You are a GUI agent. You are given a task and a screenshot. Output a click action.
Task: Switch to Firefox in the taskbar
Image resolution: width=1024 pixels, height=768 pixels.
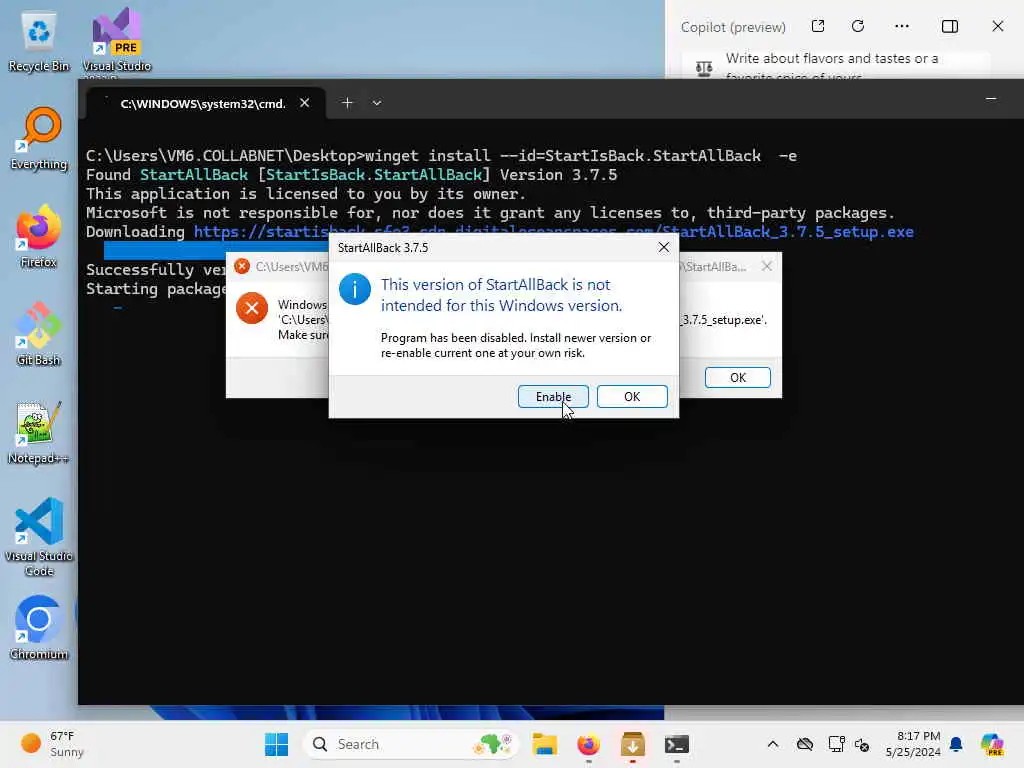588,744
